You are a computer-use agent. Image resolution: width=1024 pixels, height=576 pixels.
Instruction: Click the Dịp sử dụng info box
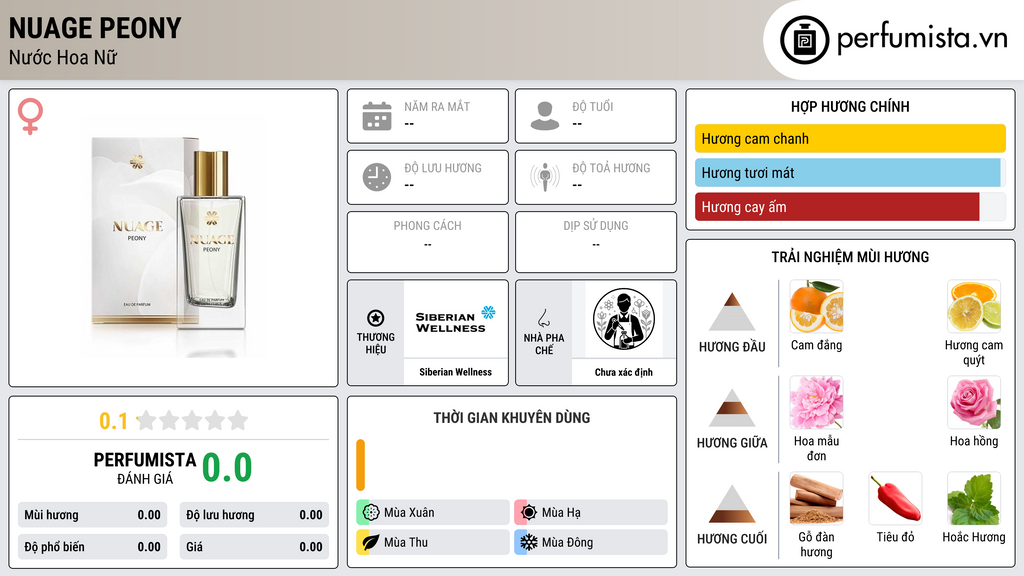tap(596, 242)
